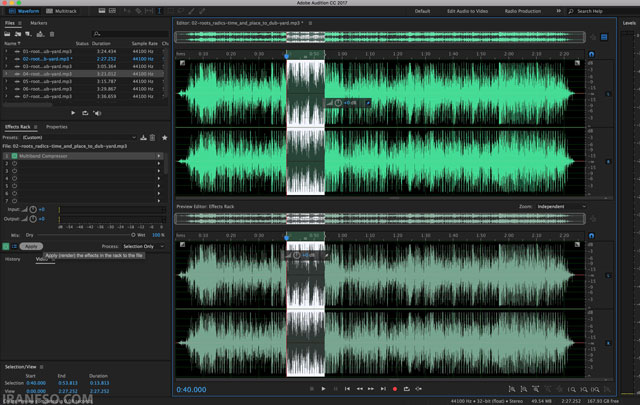The width and height of the screenshot is (640, 405).
Task: Click Skip Selection icon in transport
Action: click(419, 389)
